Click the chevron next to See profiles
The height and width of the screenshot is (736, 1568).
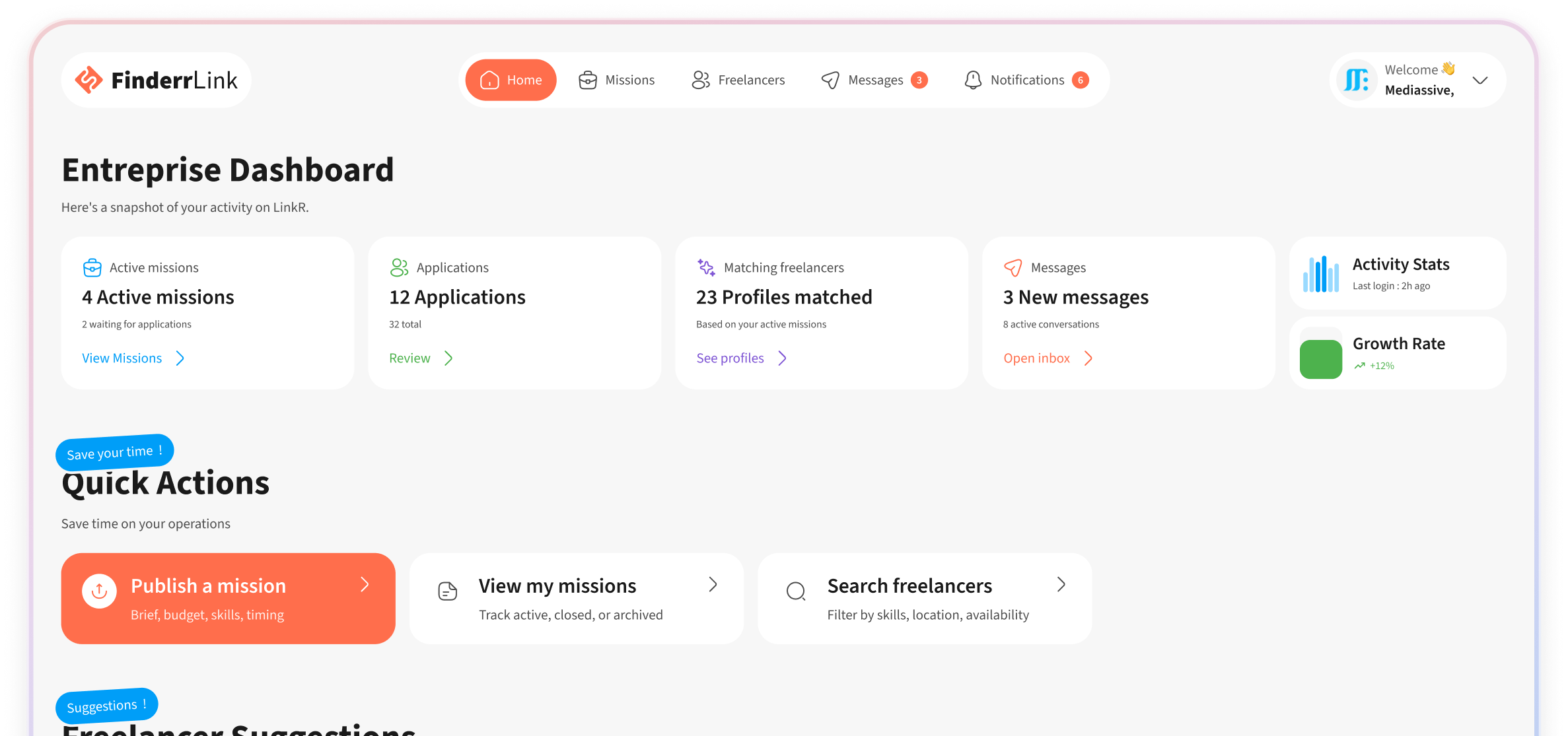click(x=783, y=358)
